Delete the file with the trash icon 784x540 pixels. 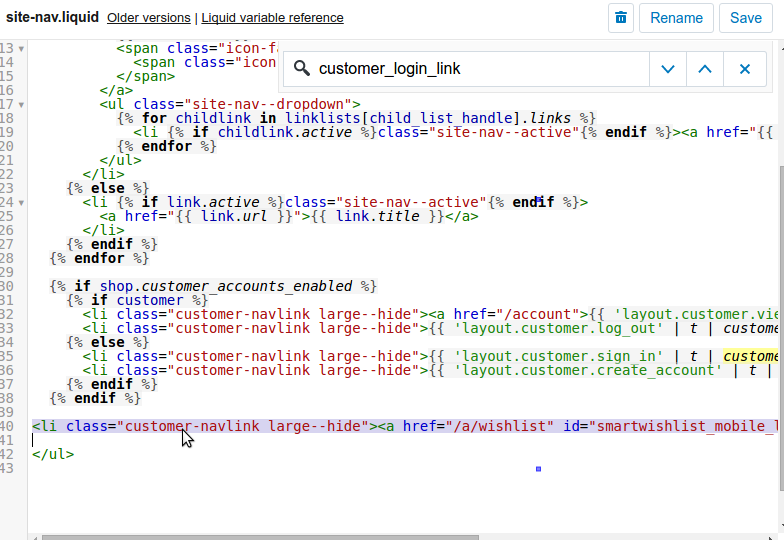tap(620, 18)
